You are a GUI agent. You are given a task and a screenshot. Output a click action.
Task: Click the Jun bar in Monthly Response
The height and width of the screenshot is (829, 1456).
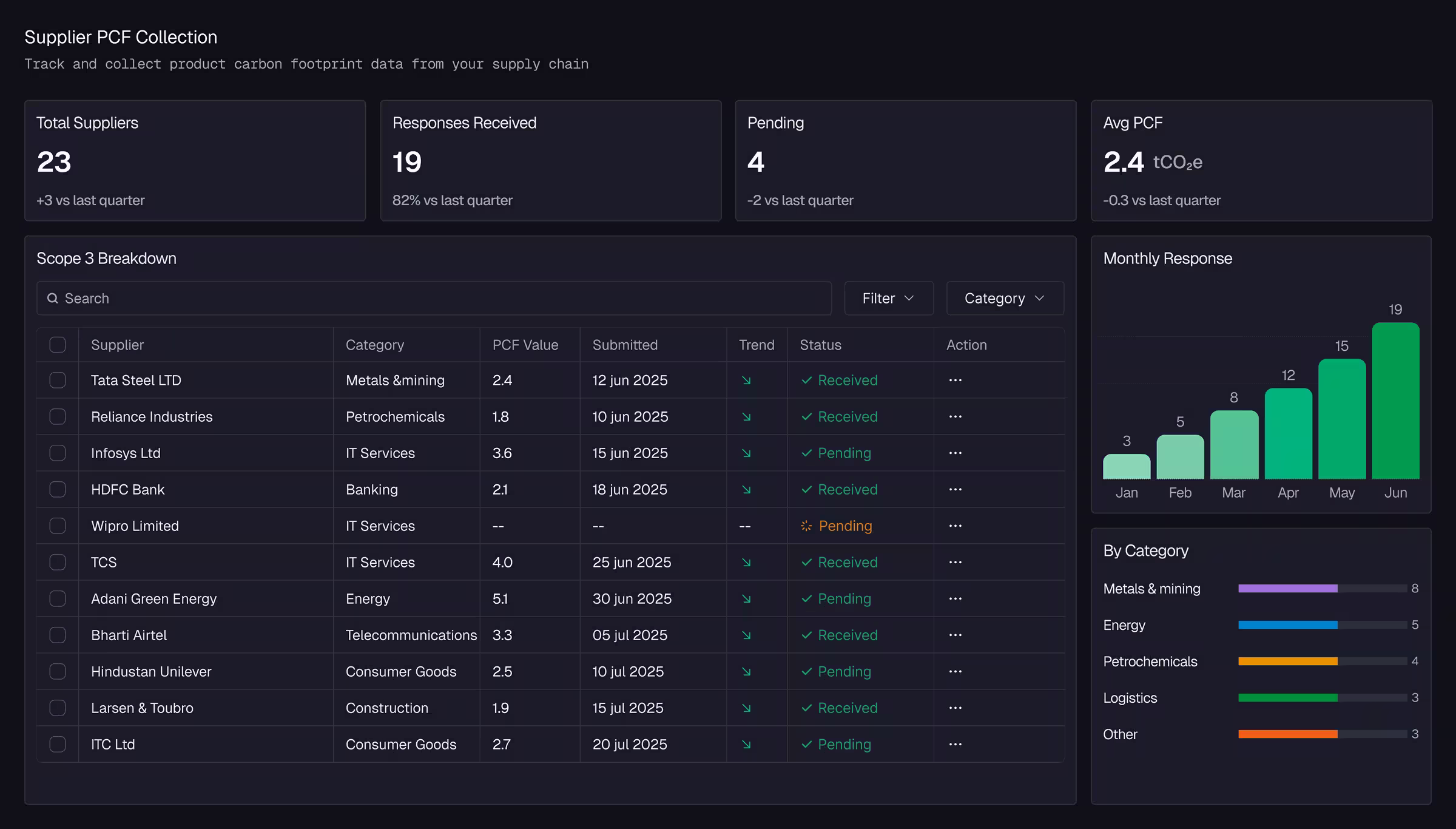point(1395,401)
